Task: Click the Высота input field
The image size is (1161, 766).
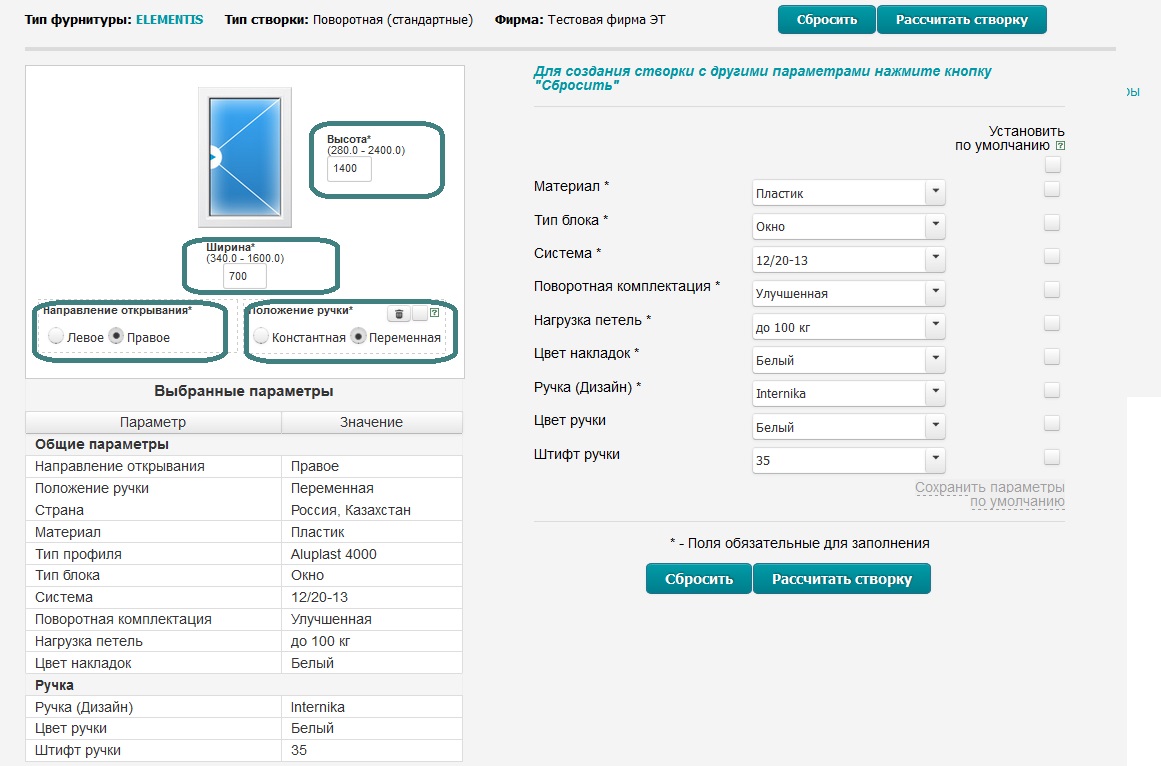Action: (350, 168)
